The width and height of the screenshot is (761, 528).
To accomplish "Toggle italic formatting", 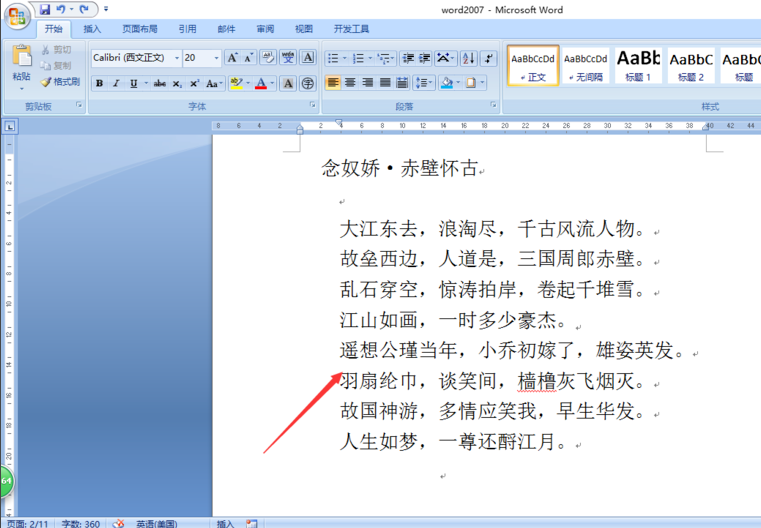I will [116, 83].
